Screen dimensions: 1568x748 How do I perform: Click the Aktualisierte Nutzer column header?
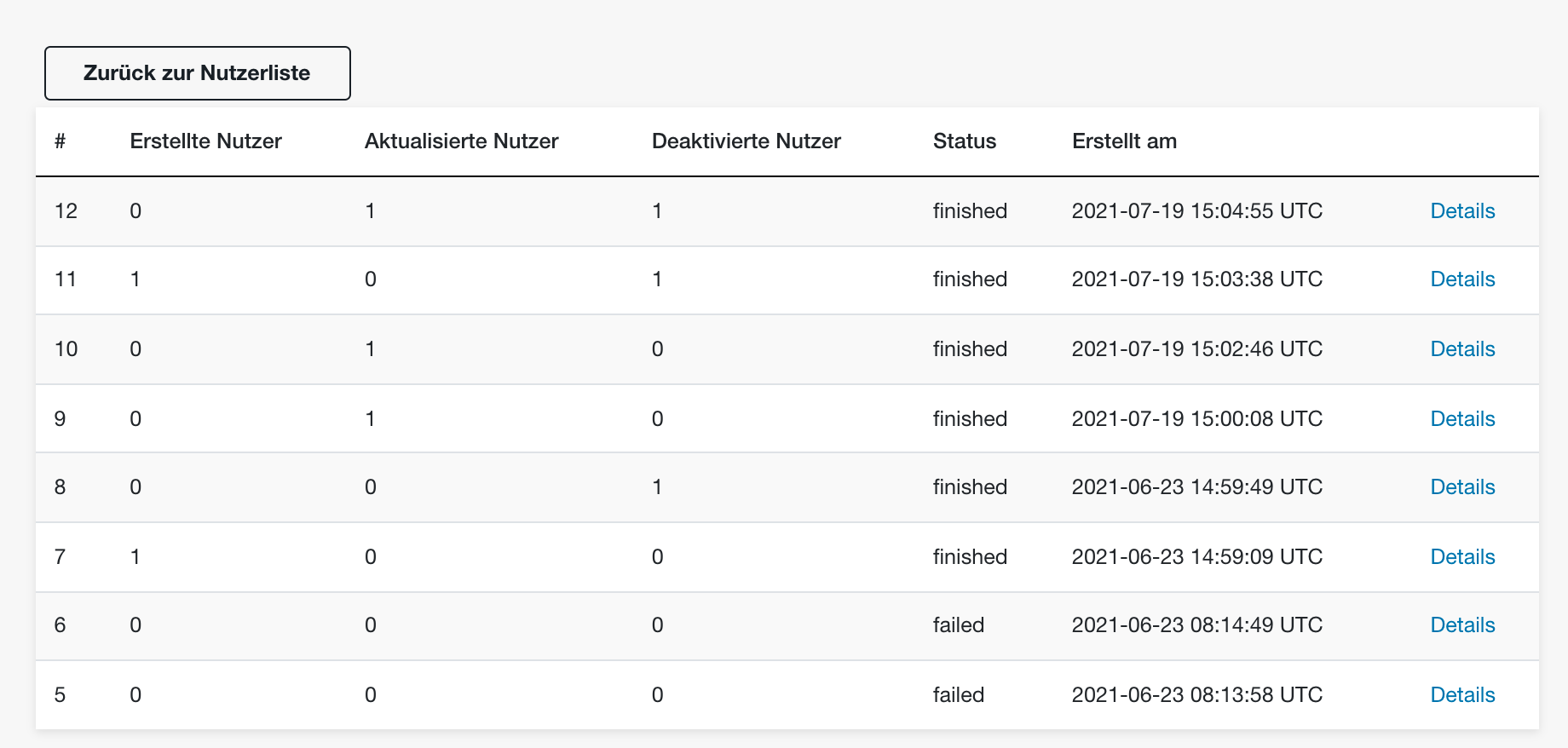coord(461,141)
